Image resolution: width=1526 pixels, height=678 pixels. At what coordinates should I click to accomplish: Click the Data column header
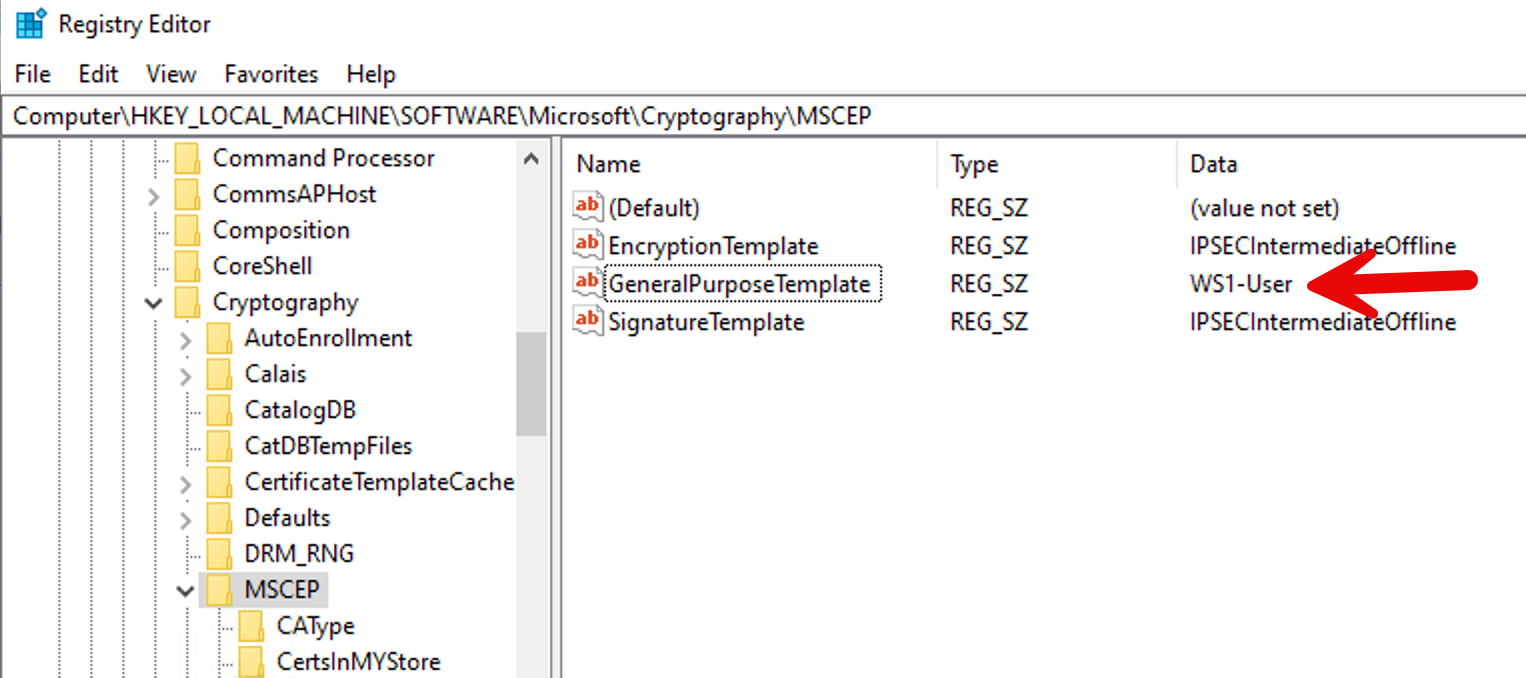pos(1213,165)
